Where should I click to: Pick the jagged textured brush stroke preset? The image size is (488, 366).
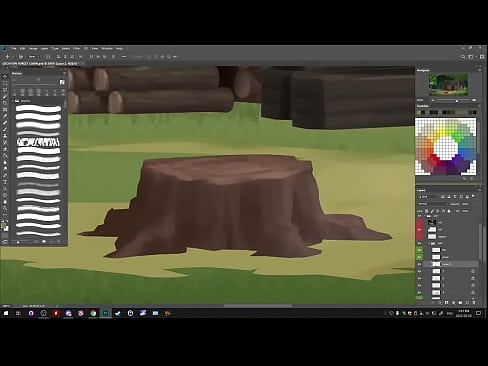[38, 142]
